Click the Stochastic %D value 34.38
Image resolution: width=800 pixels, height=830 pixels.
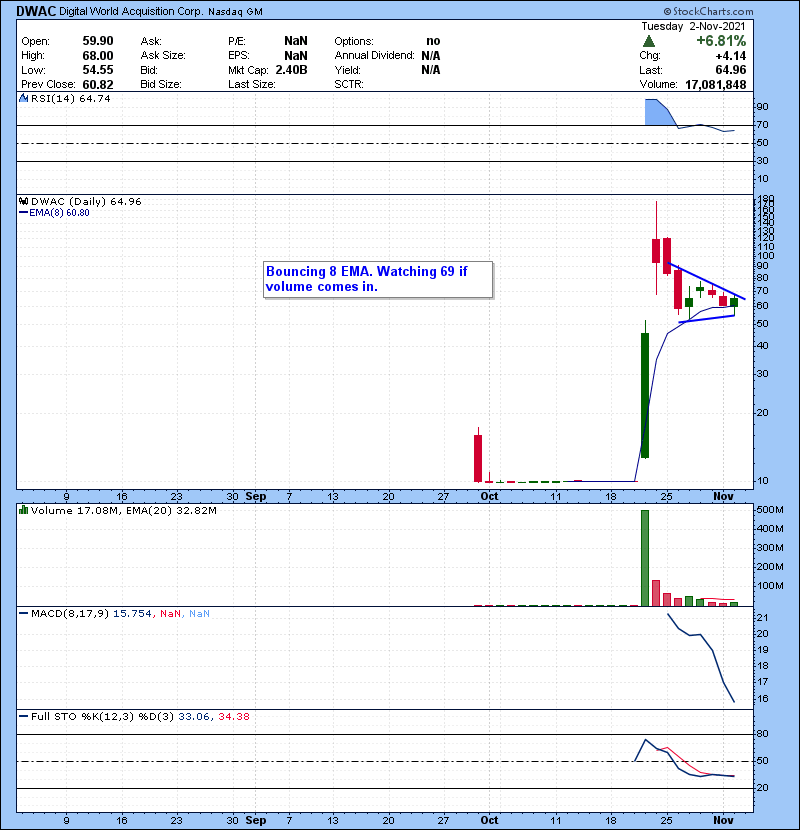[233, 716]
